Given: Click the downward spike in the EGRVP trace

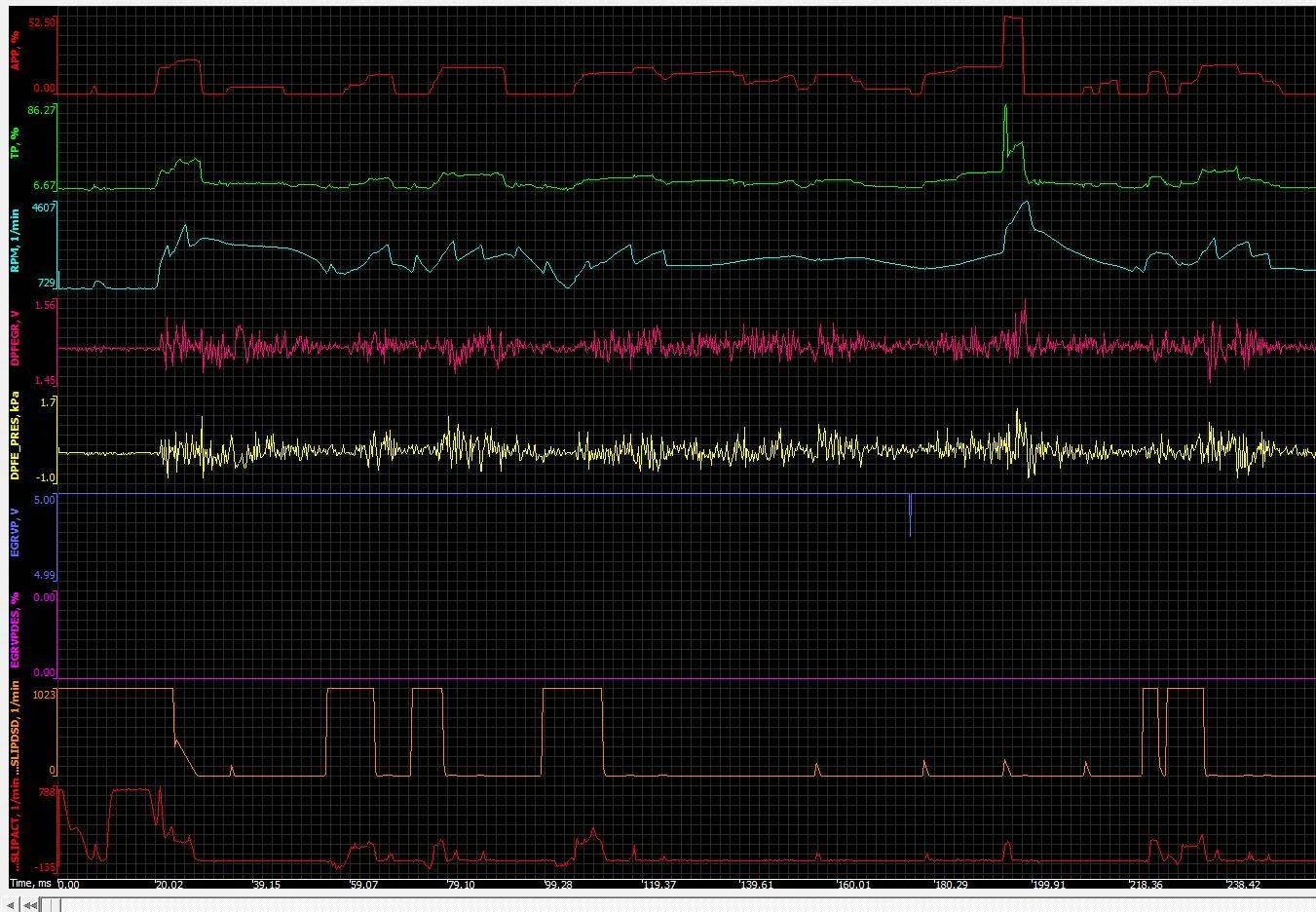Looking at the screenshot, I should click(x=910, y=516).
